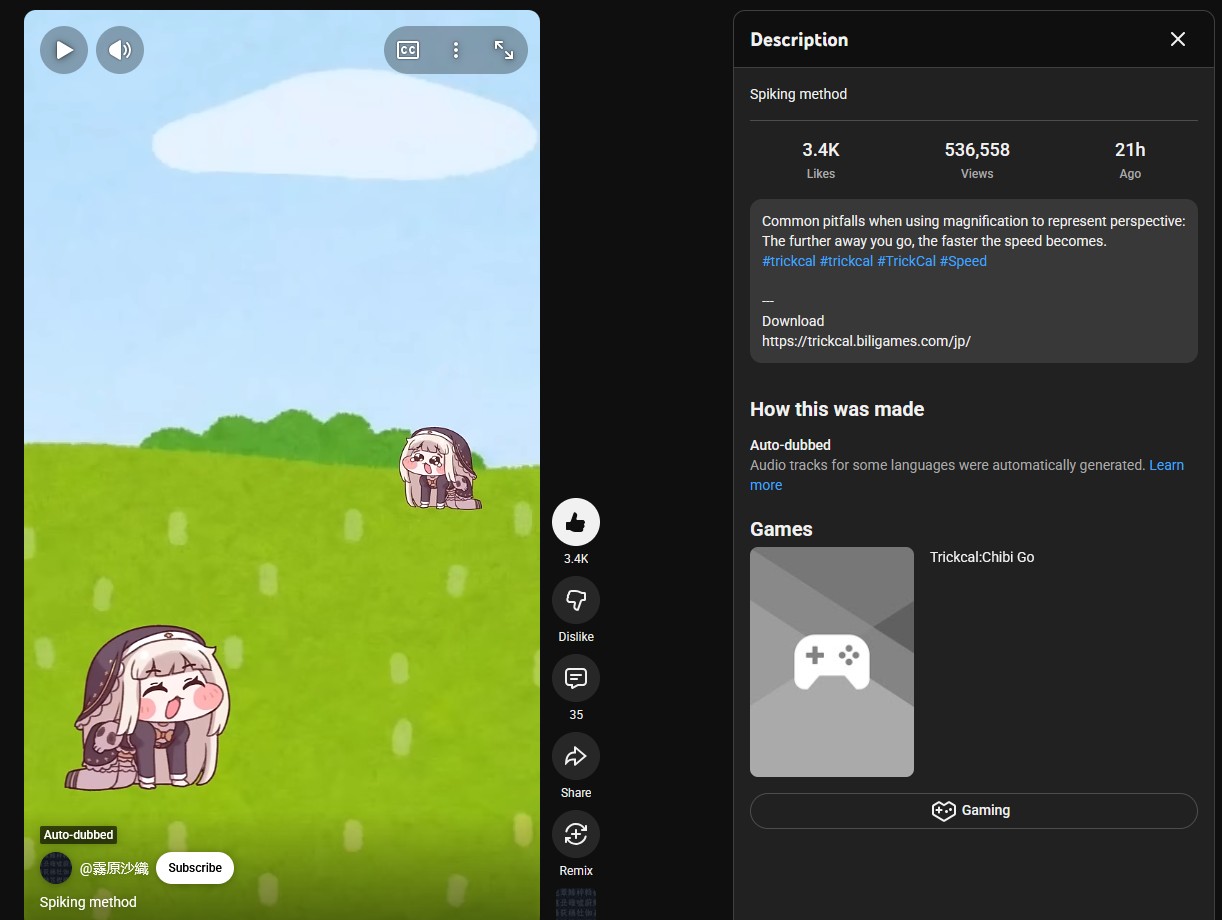Share this Short

(576, 756)
